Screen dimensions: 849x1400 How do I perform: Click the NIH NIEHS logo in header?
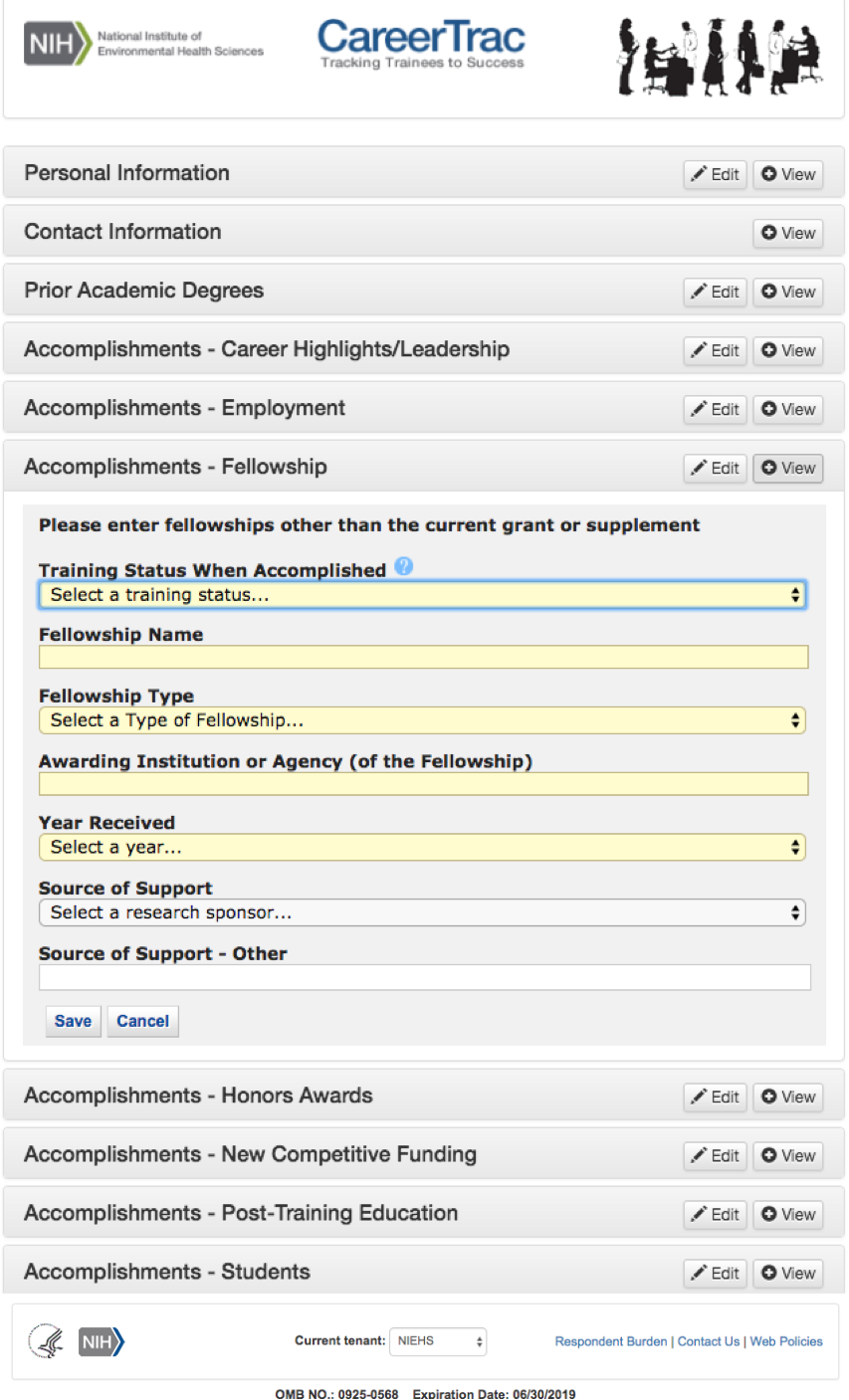(x=143, y=45)
